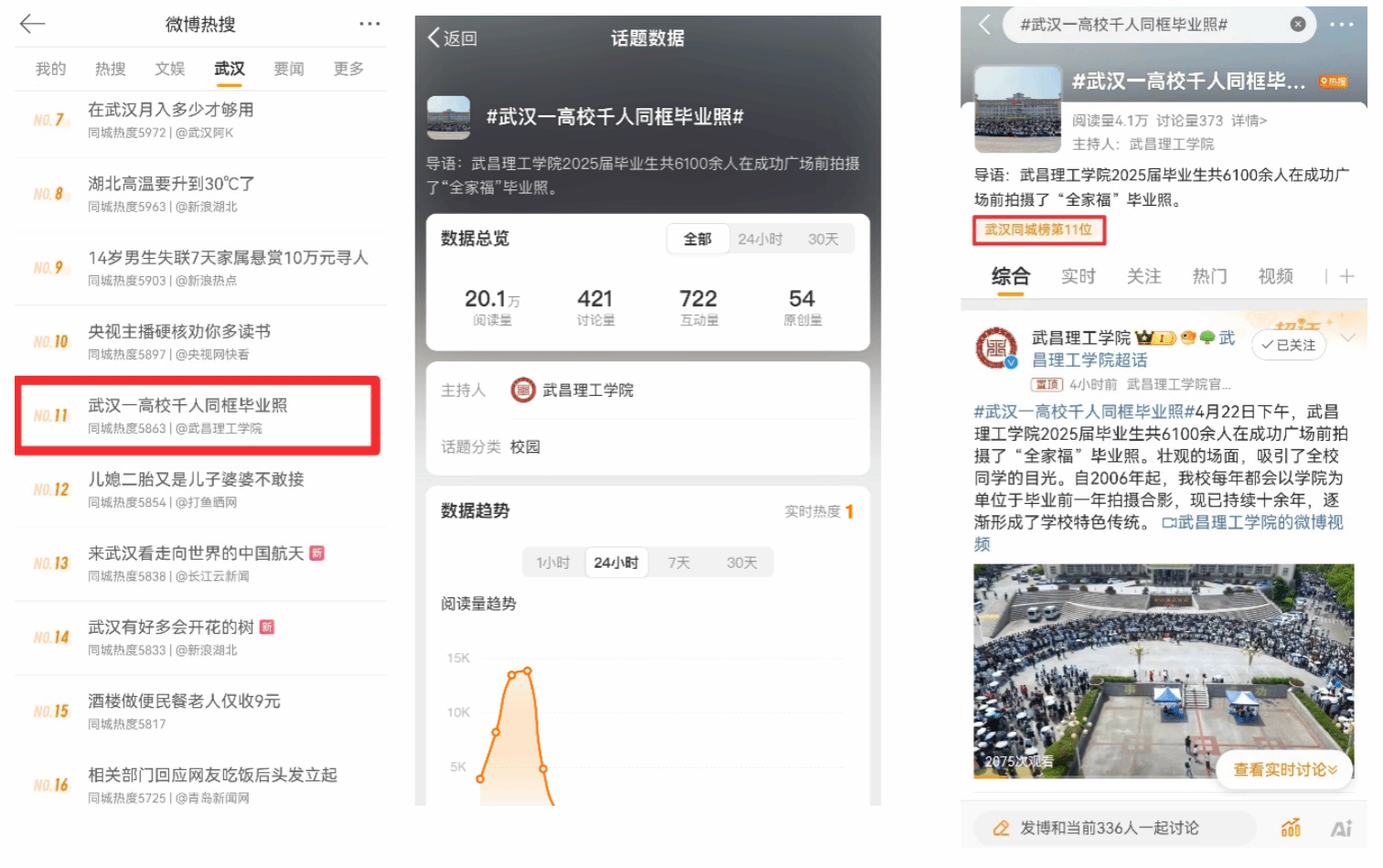Click the 武昌理工学院 host avatar icon
This screenshot has height=868, width=1383.
523,391
